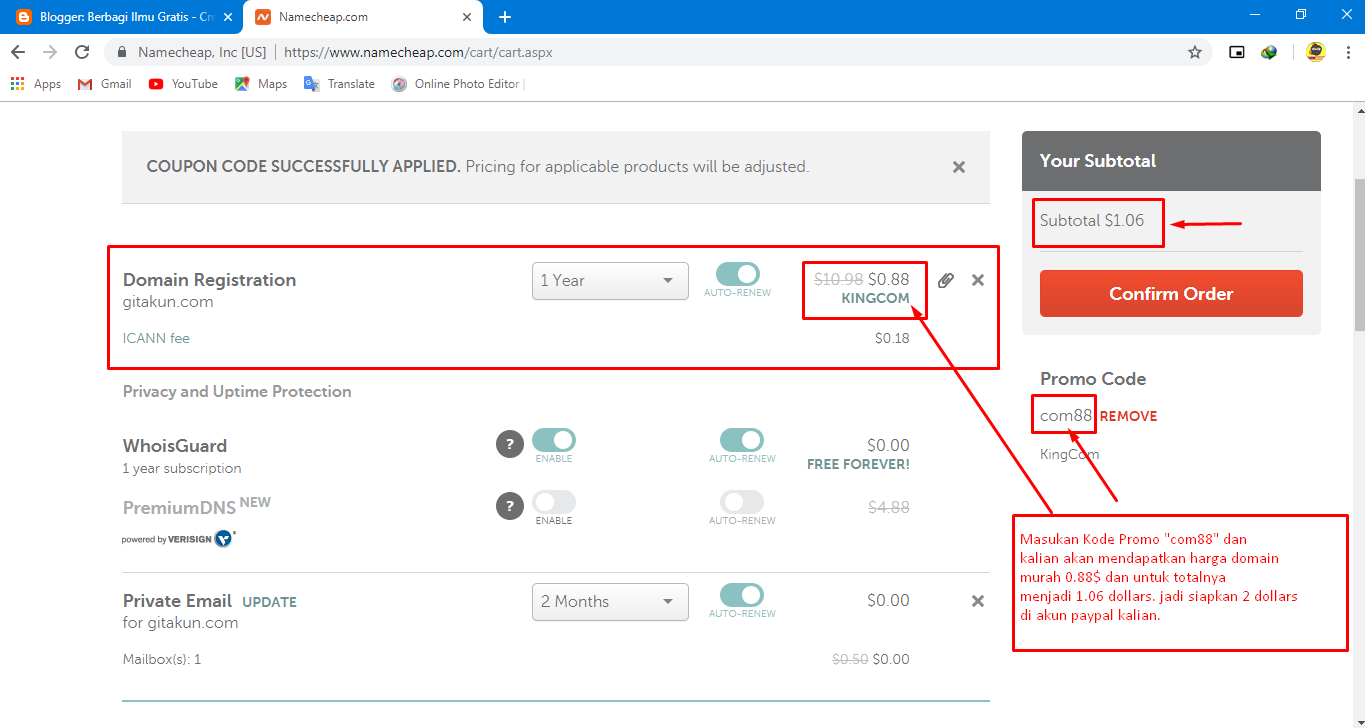The image size is (1365, 728).
Task: Remove Domain Registration from the cart
Action: pos(978,280)
